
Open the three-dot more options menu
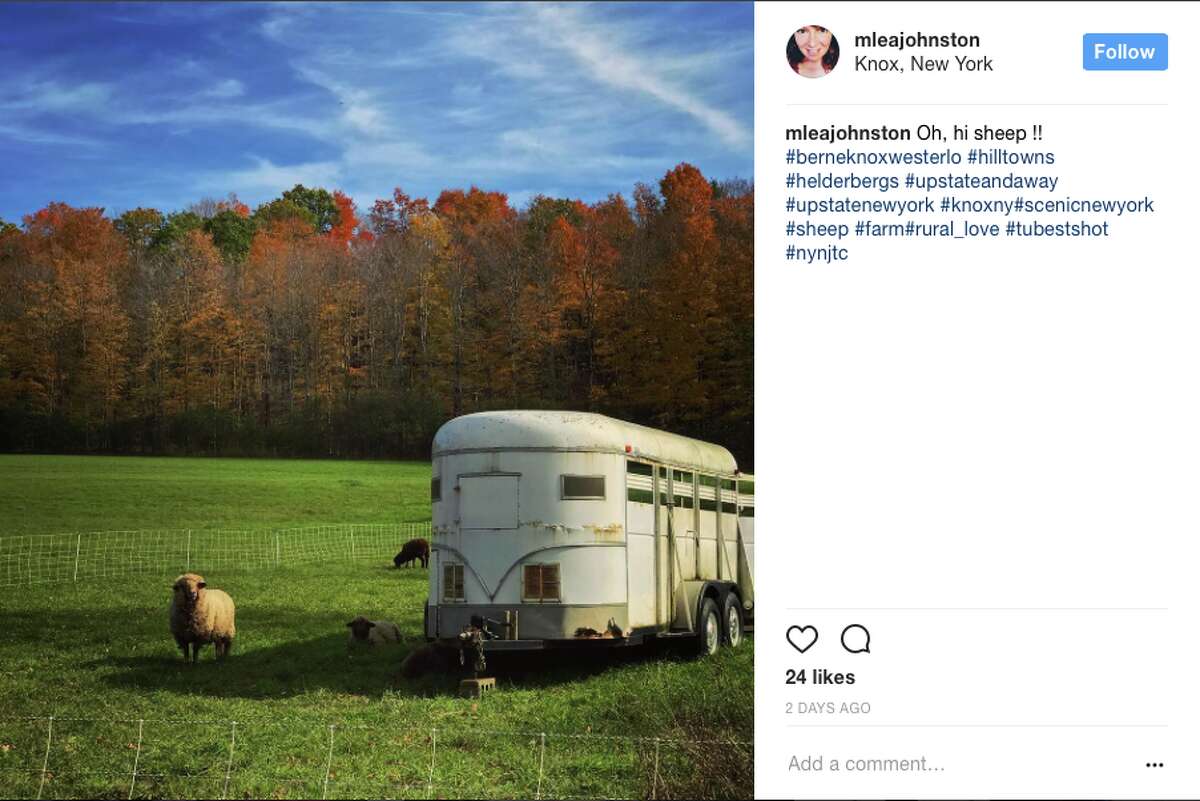click(x=1154, y=765)
